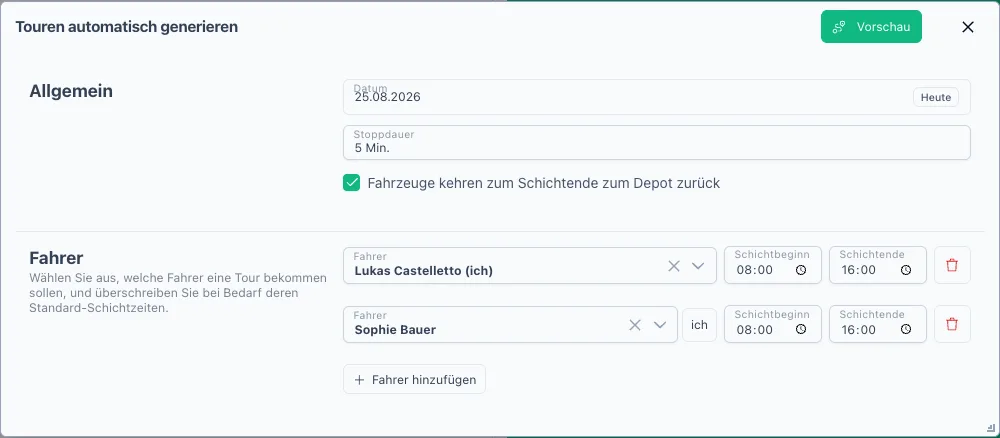The width and height of the screenshot is (1000, 438).
Task: Open the Schichtbeginn clock icon for Sophie Bauer
Action: [x=801, y=329]
